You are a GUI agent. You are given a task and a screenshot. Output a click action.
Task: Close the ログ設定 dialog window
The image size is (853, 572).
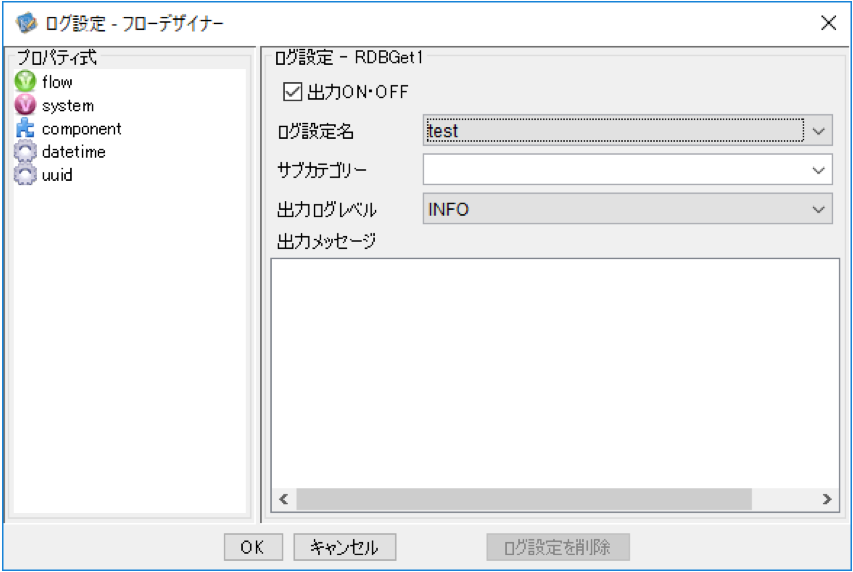pyautogui.click(x=828, y=23)
